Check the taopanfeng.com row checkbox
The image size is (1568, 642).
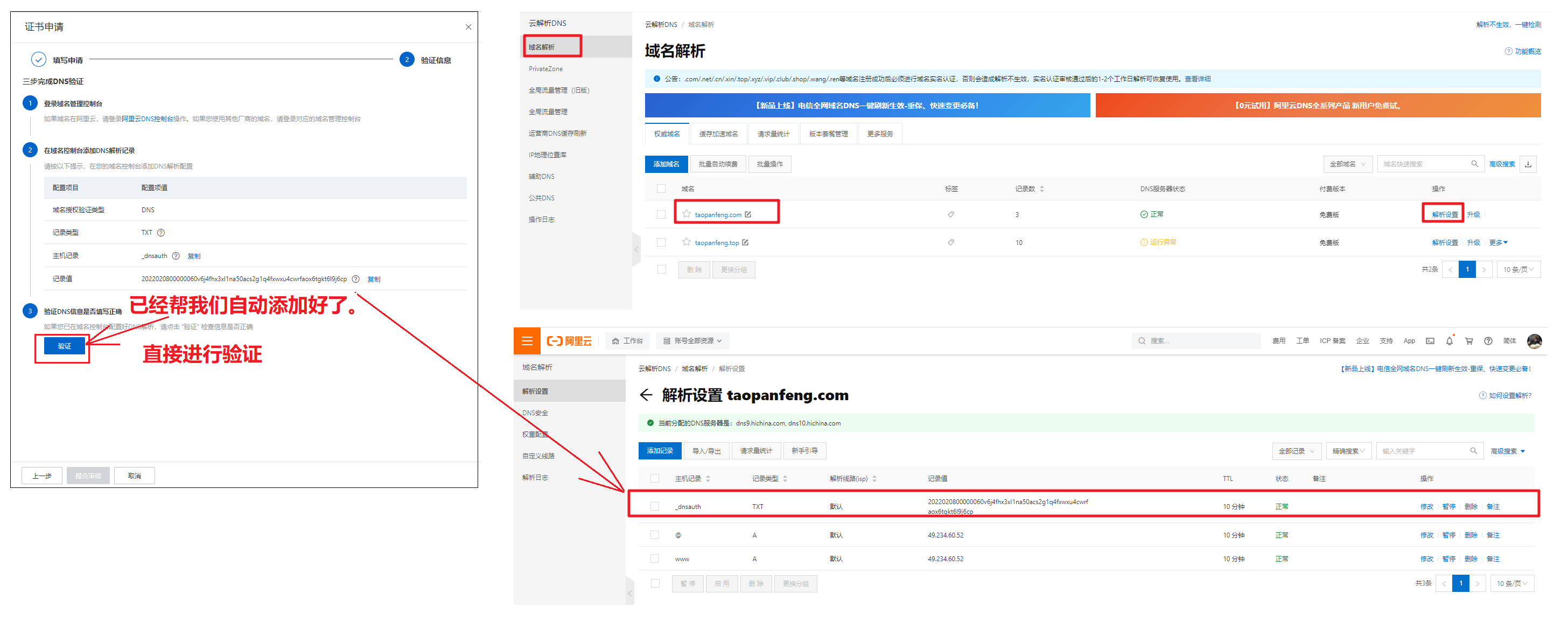click(x=661, y=214)
